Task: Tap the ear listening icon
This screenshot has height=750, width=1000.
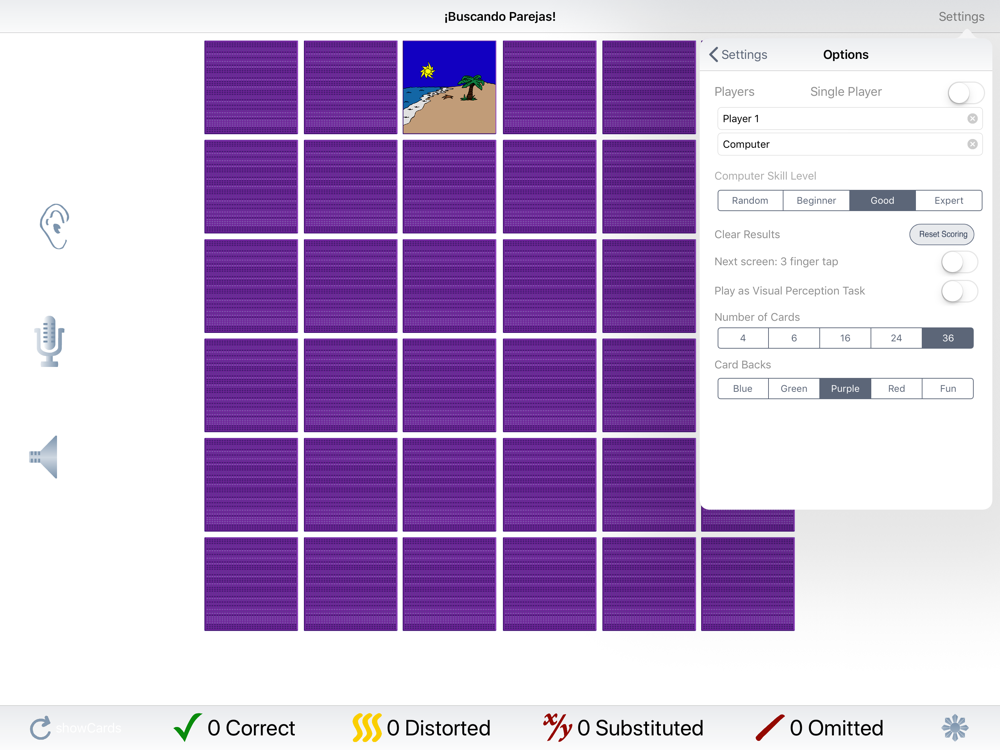Action: [x=54, y=226]
